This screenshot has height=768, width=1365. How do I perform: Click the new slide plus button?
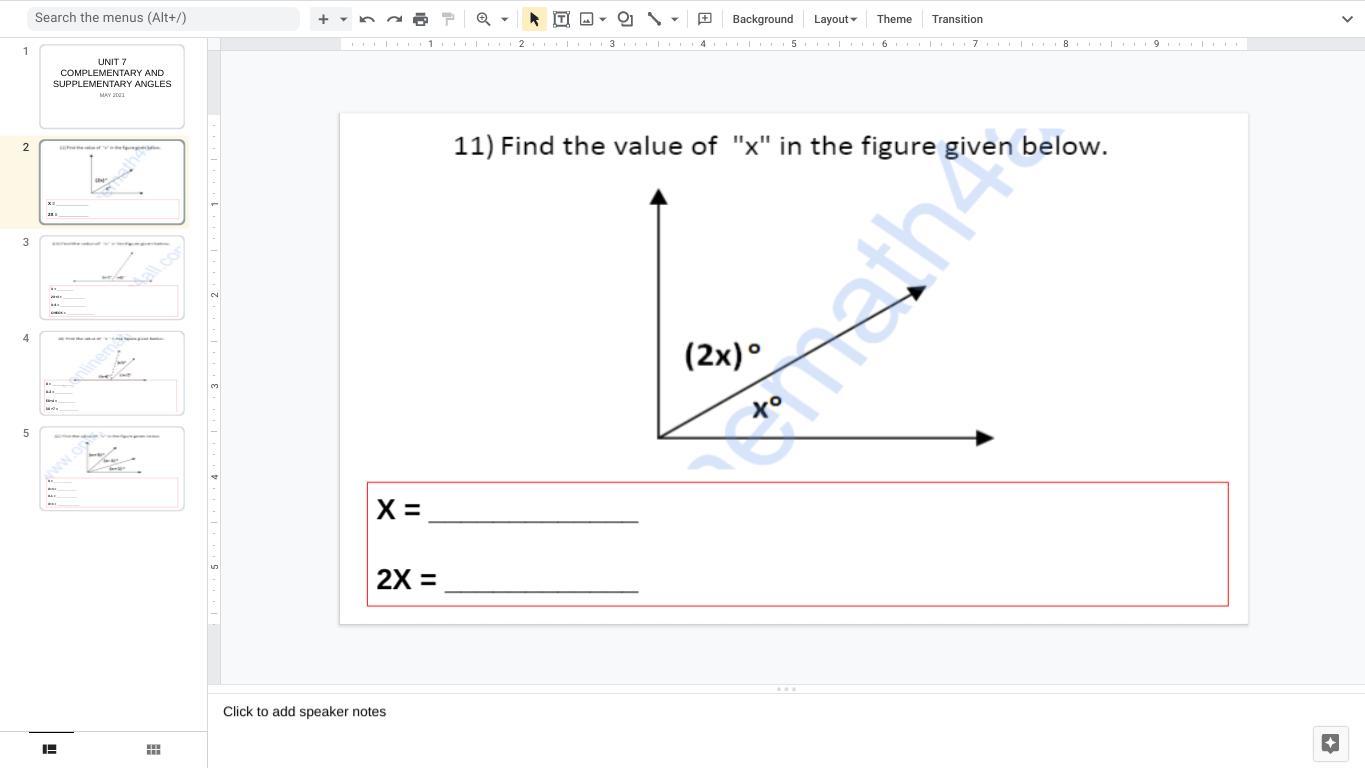tap(323, 19)
